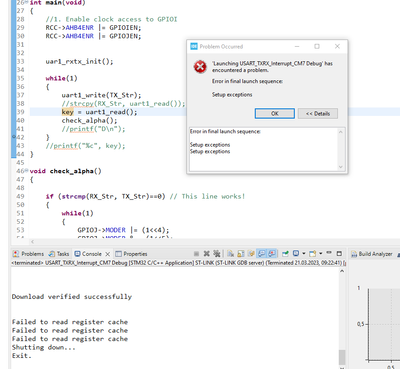
Task: Click the details text scrollbar down arrow
Action: [x=340, y=167]
